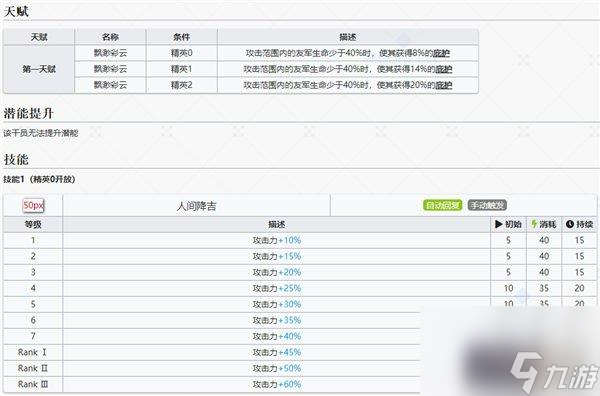Click the Rank I level cell
Screen dimensions: 600x396
(33, 352)
